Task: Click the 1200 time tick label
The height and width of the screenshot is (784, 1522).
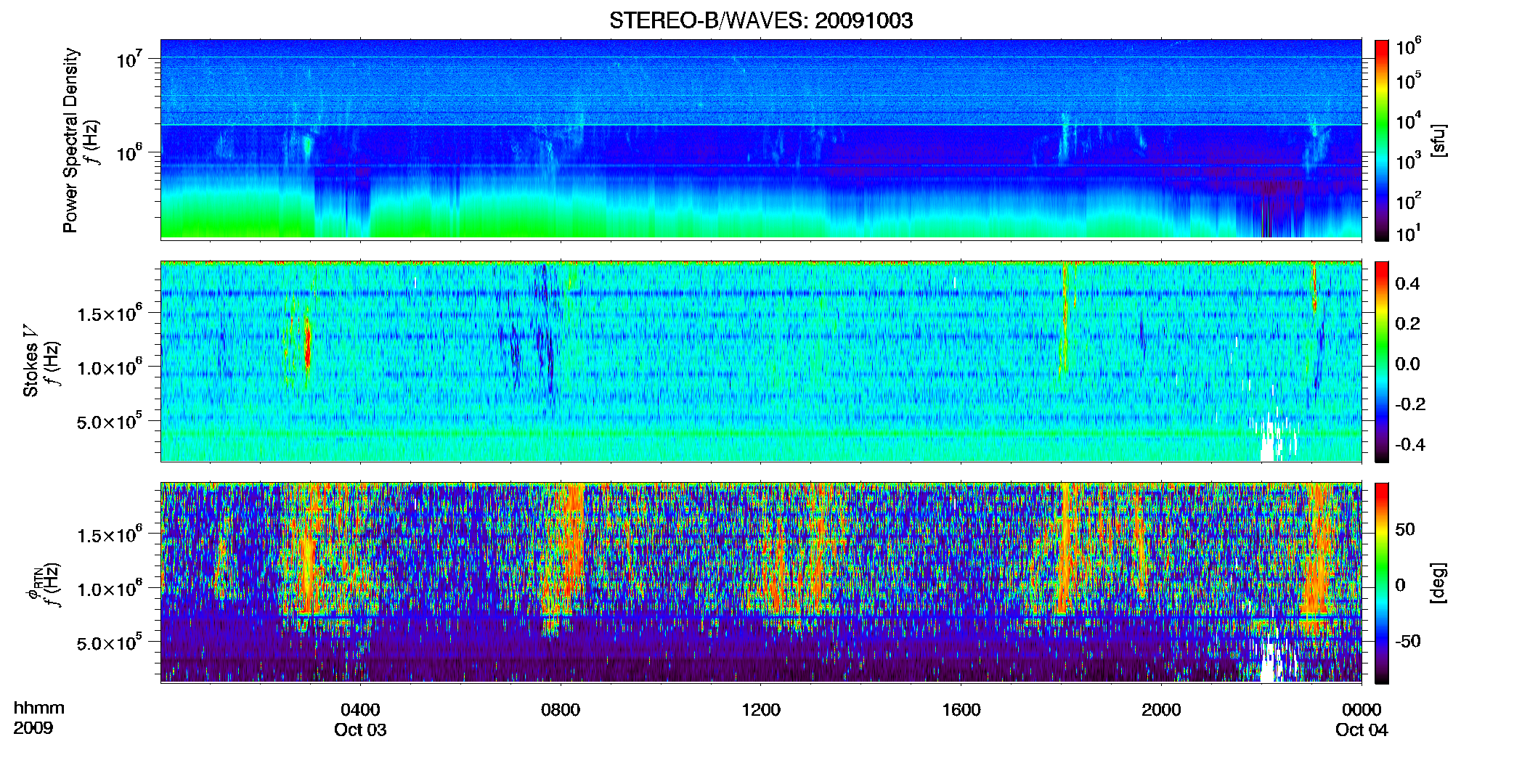Action: click(x=761, y=709)
